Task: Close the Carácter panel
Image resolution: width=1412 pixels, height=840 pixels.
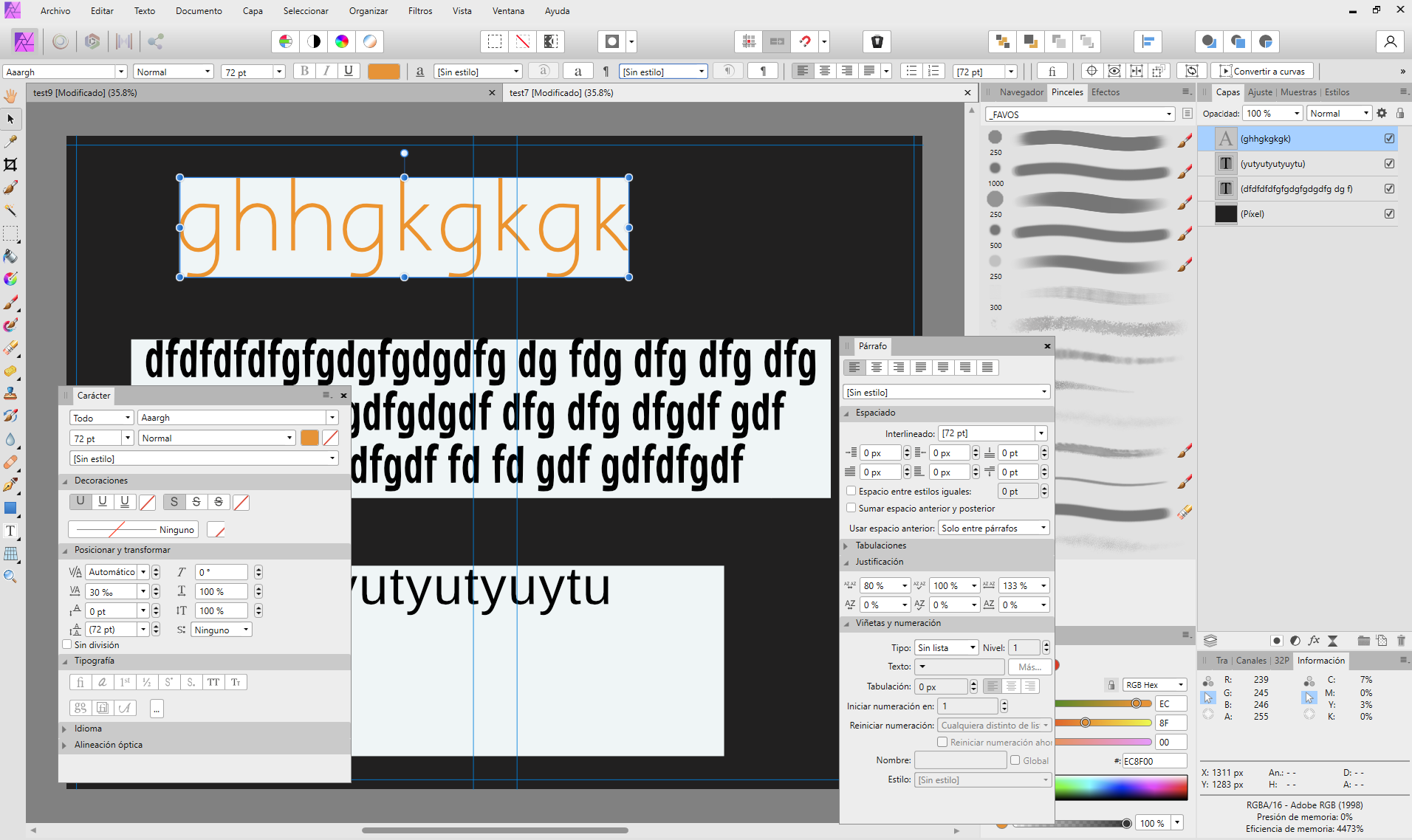Action: click(343, 396)
